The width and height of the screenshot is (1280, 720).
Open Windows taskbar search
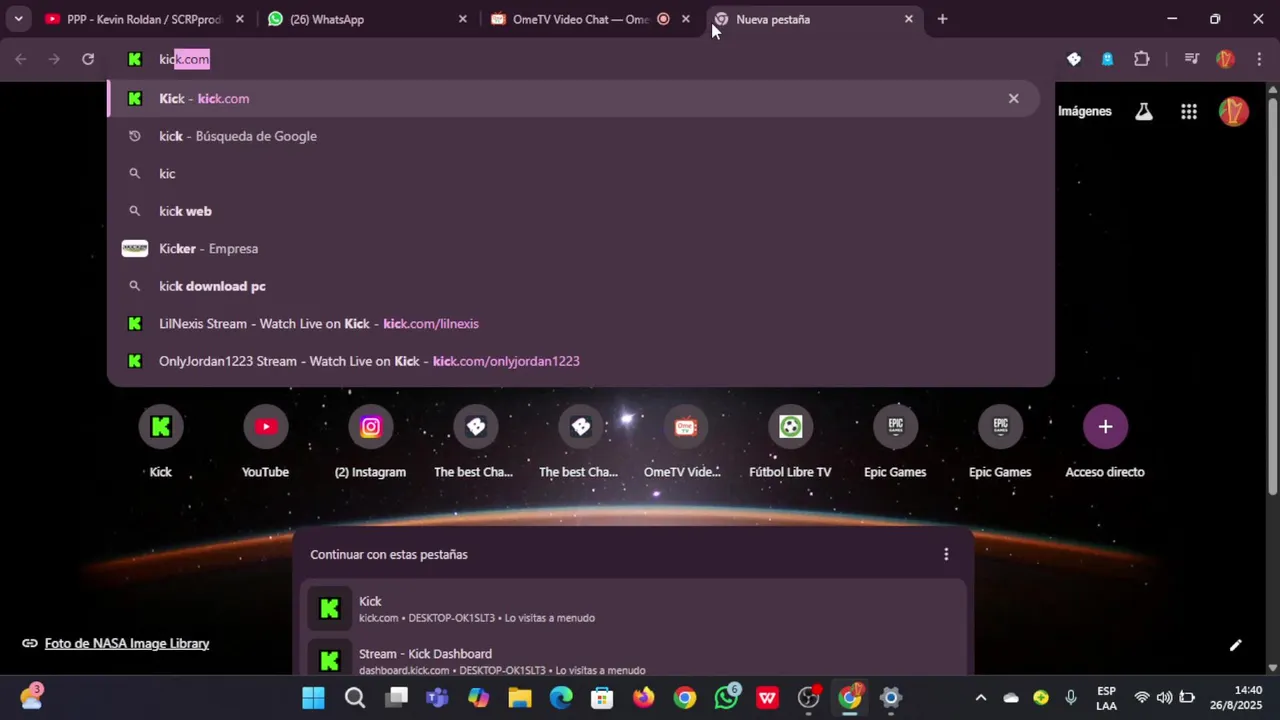(x=355, y=697)
